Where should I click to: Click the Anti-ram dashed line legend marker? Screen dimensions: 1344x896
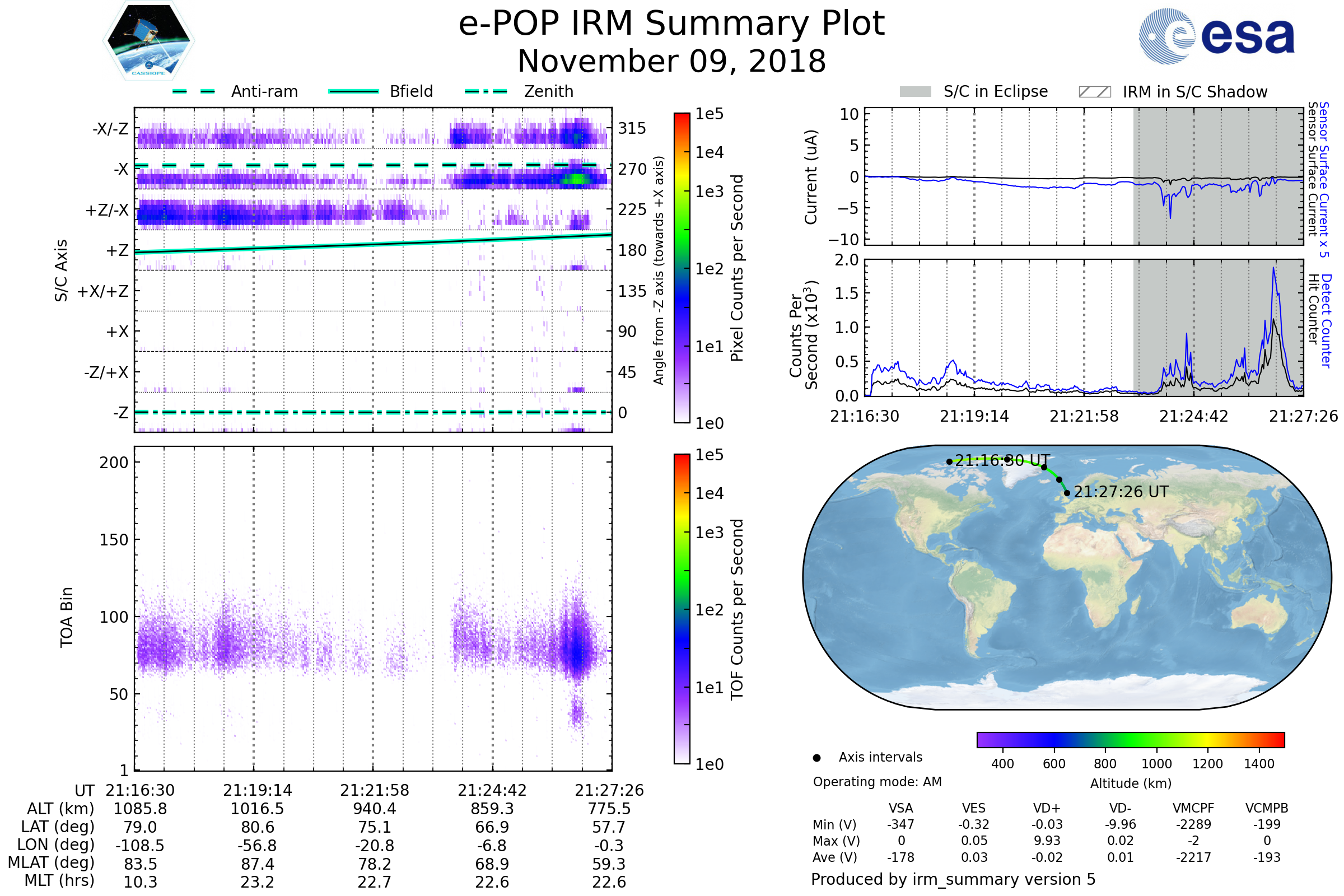point(194,91)
